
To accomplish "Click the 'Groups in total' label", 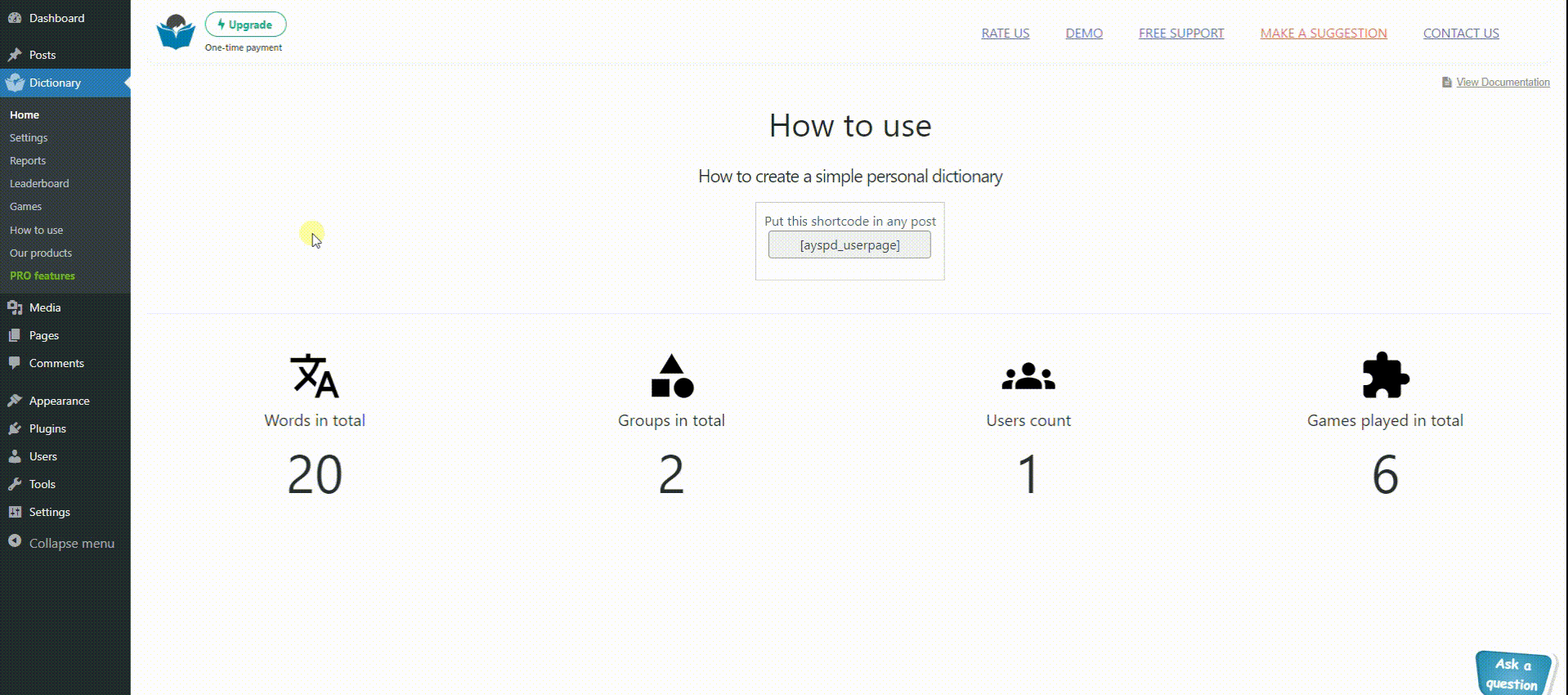I will click(x=671, y=420).
